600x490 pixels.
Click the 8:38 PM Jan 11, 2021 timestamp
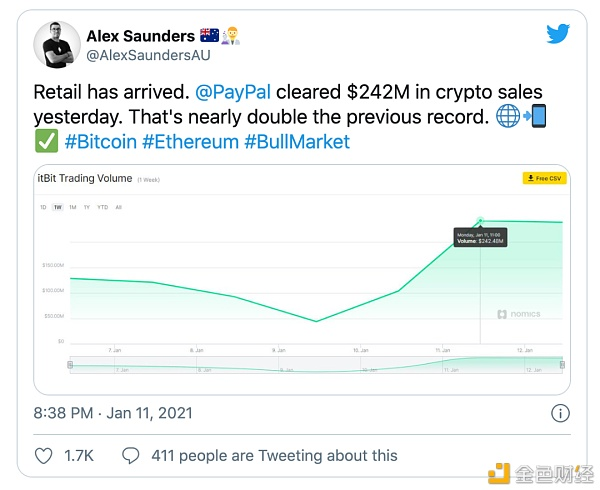[x=113, y=412]
